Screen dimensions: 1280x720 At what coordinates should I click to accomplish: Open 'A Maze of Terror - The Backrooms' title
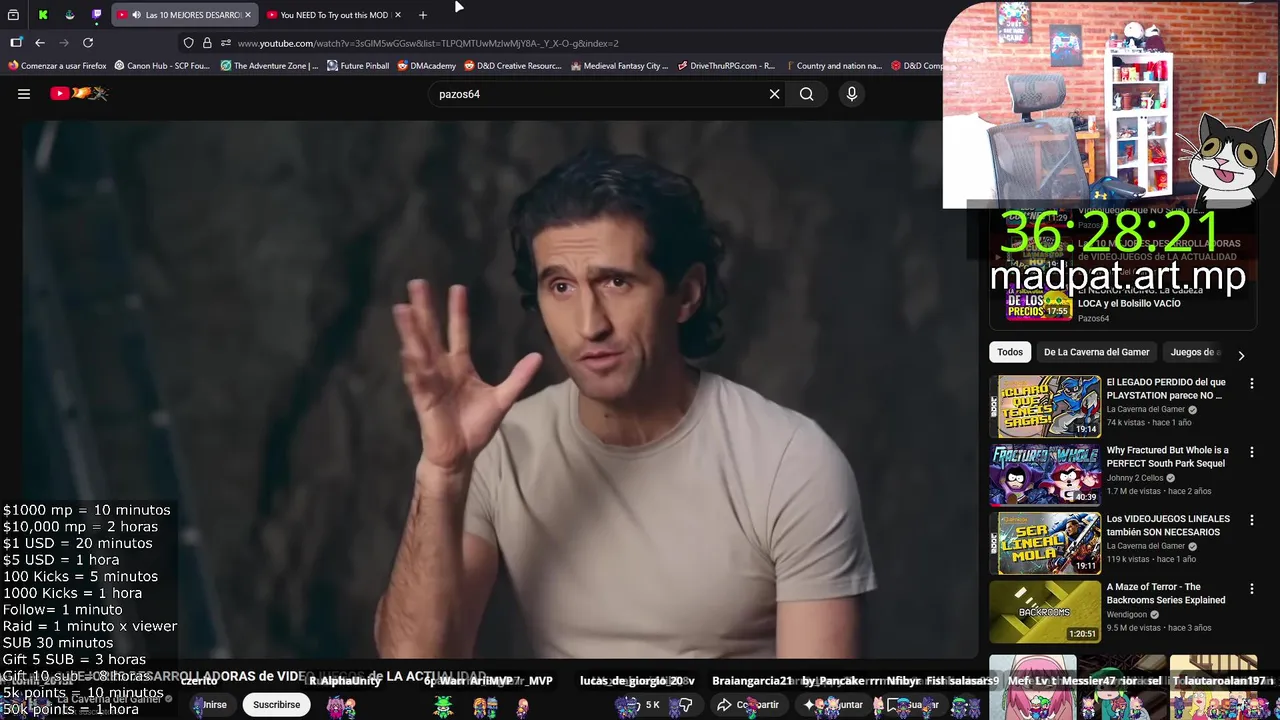point(1166,593)
